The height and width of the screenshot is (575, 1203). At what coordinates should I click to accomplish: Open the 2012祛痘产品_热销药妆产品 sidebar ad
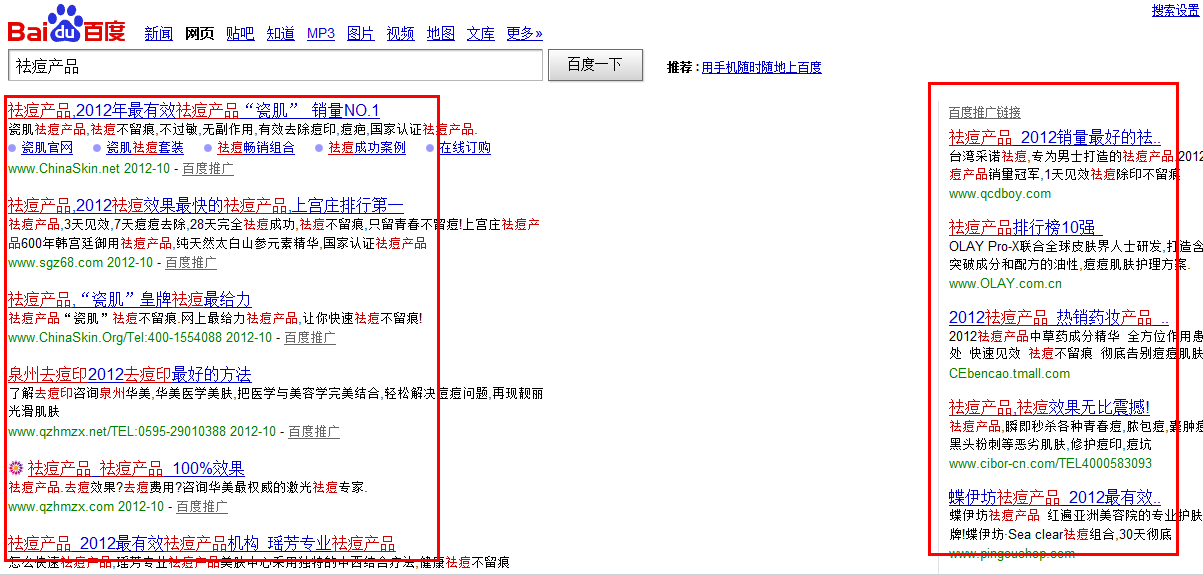[x=1052, y=317]
